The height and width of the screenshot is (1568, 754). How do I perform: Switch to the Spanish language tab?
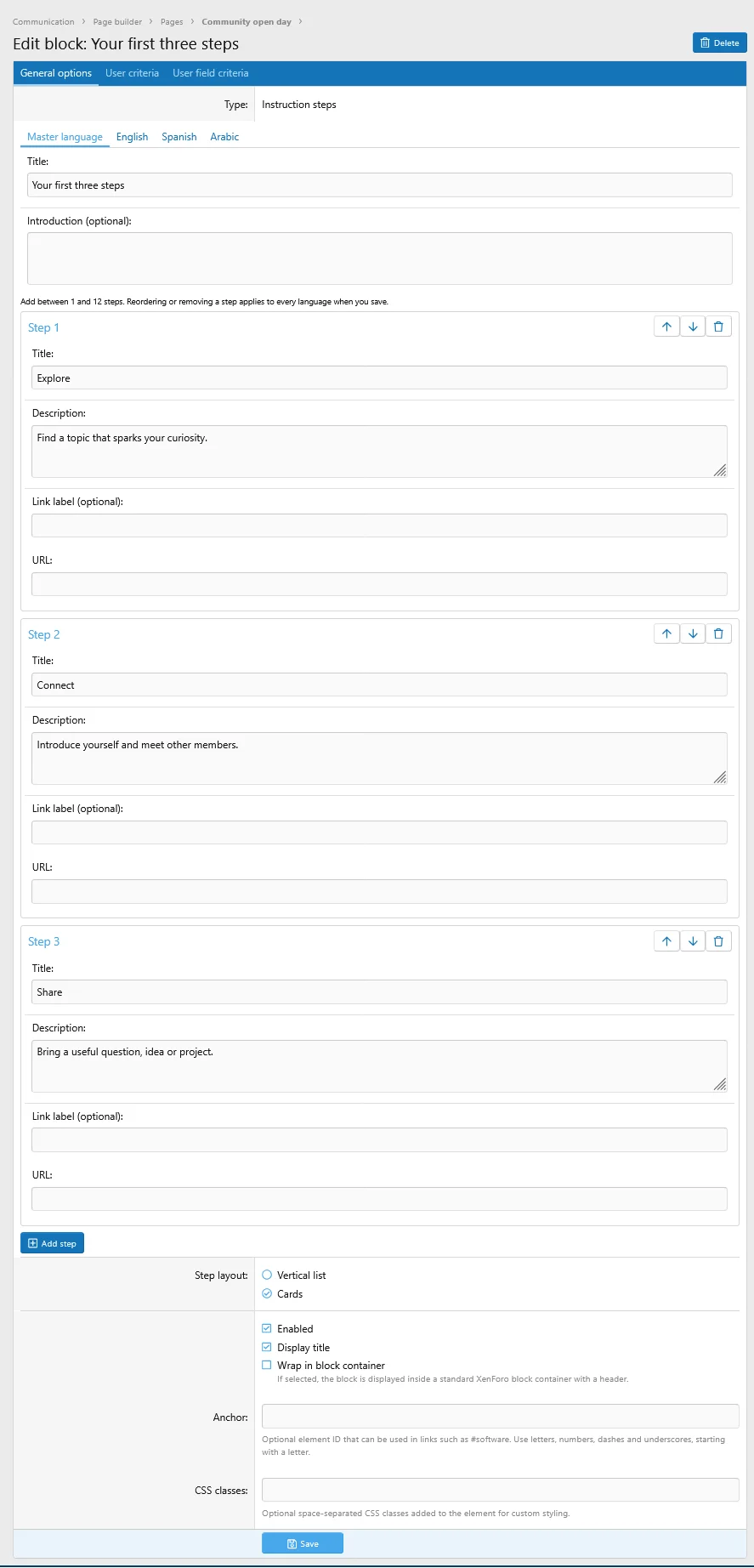coord(179,137)
